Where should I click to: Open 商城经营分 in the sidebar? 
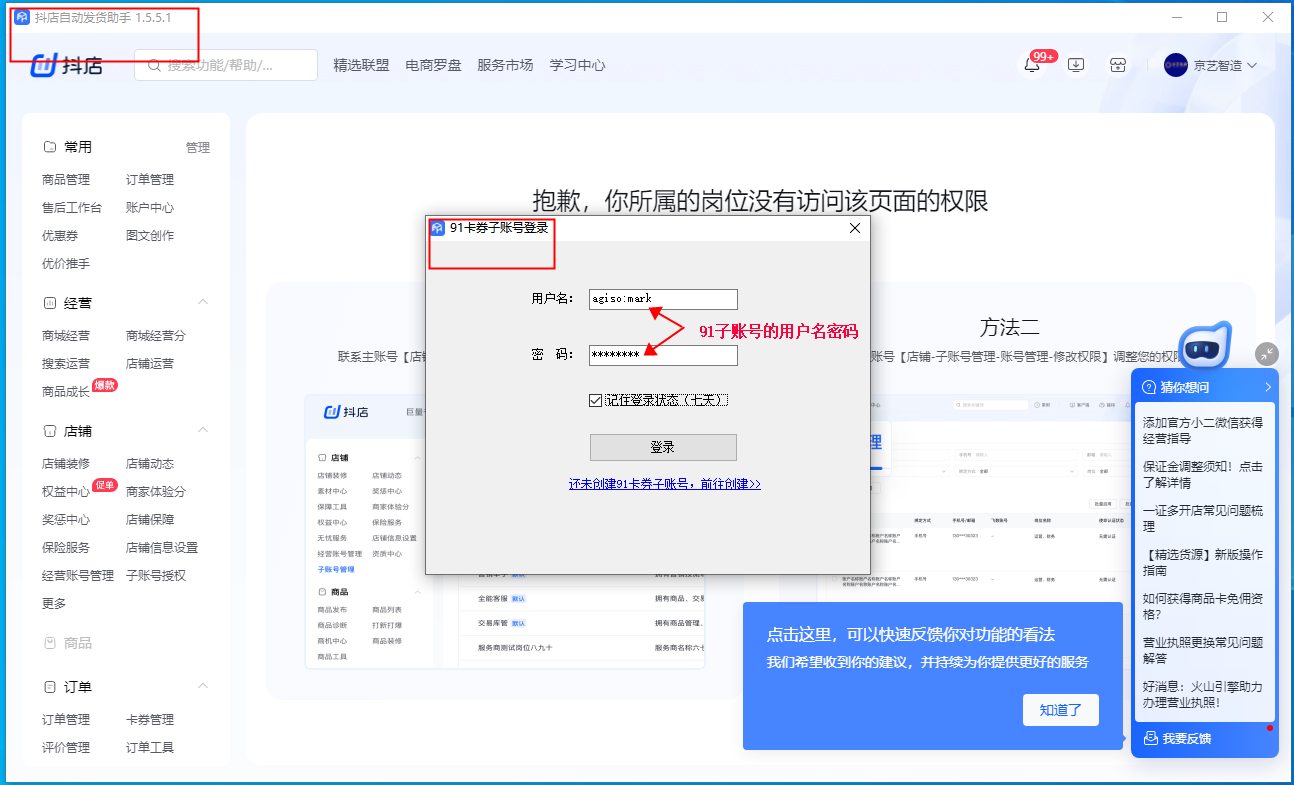tap(156, 336)
